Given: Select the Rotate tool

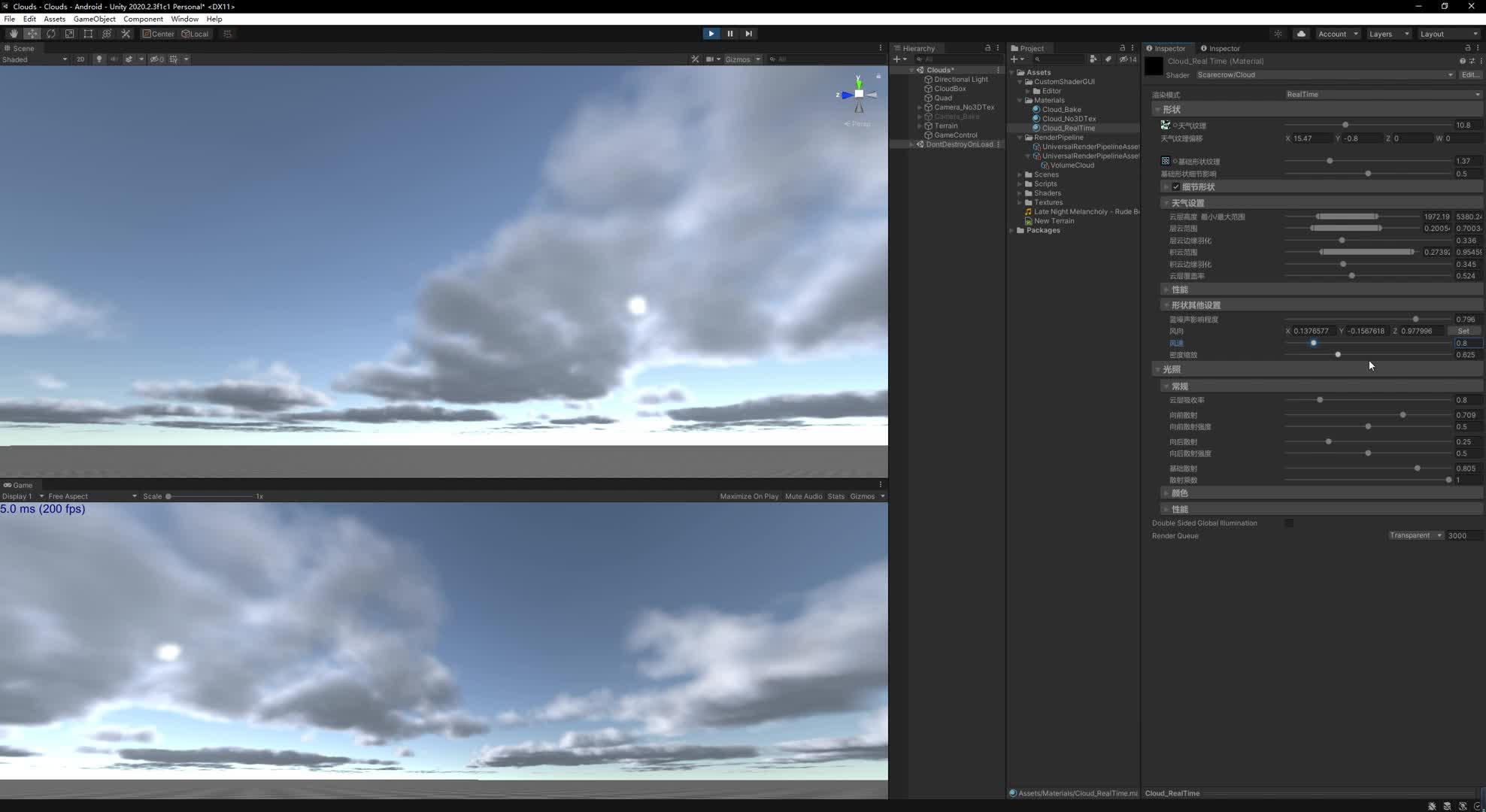Looking at the screenshot, I should coord(51,34).
